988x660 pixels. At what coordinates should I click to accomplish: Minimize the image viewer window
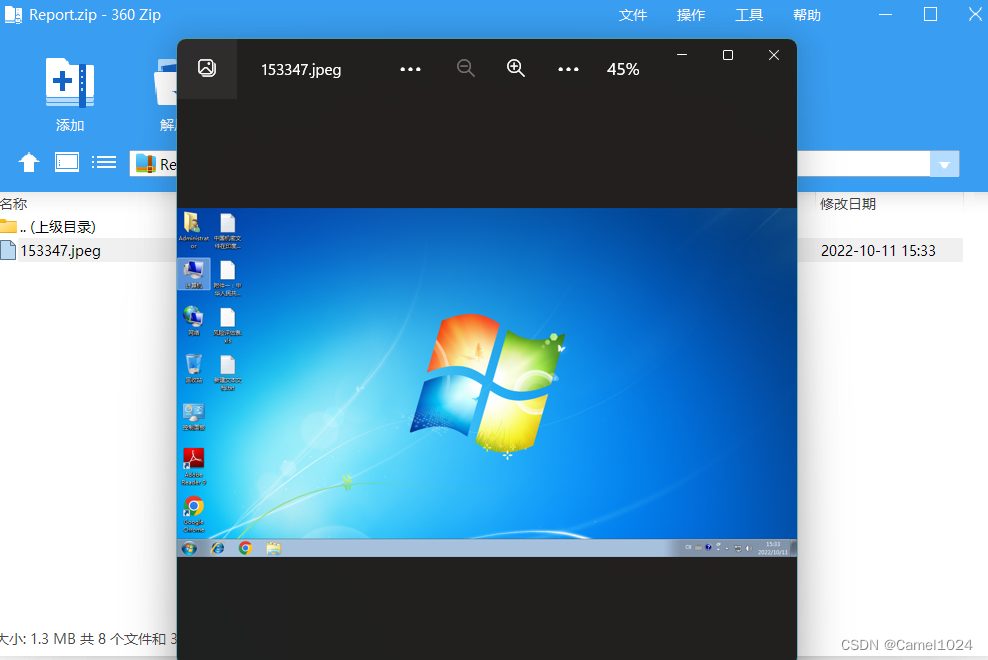682,55
